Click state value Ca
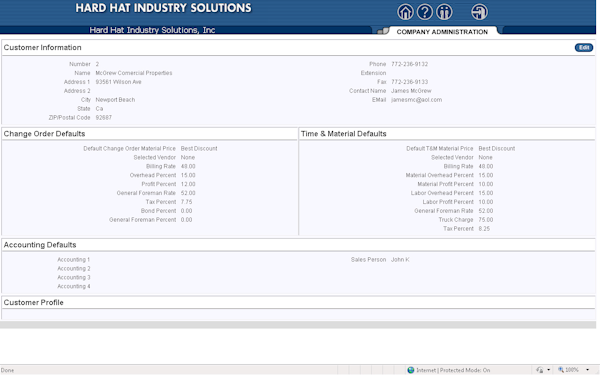Screen dimensions: 600x375 99,109
